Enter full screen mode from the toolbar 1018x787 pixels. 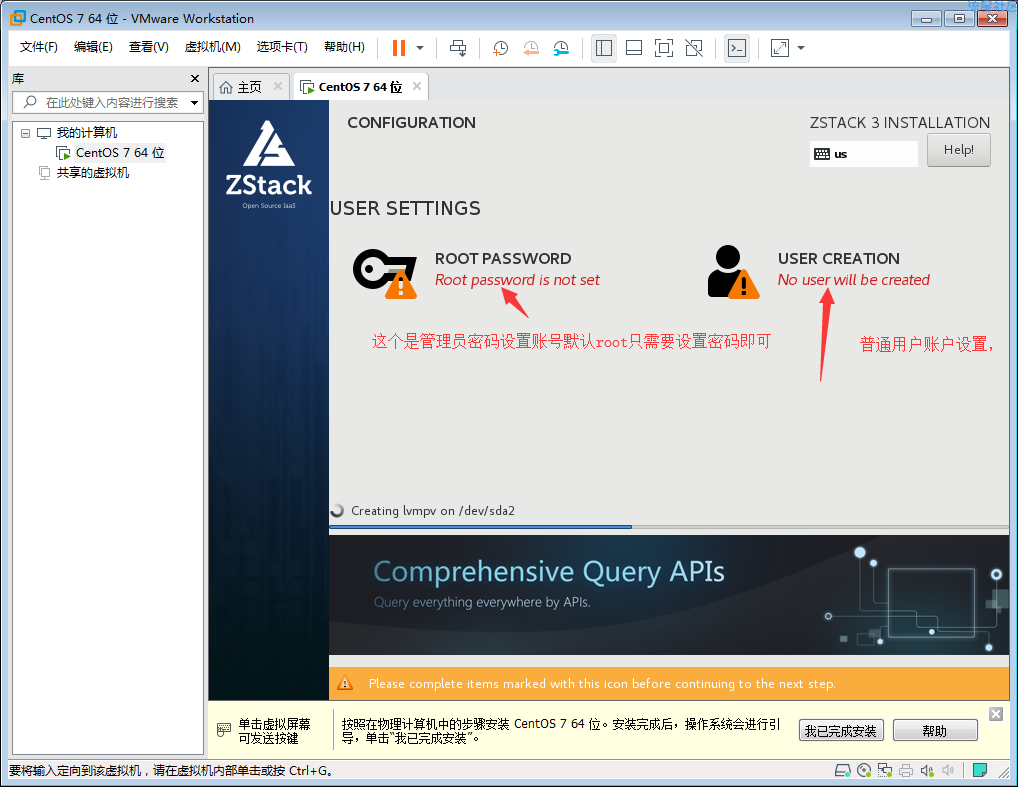coord(664,48)
